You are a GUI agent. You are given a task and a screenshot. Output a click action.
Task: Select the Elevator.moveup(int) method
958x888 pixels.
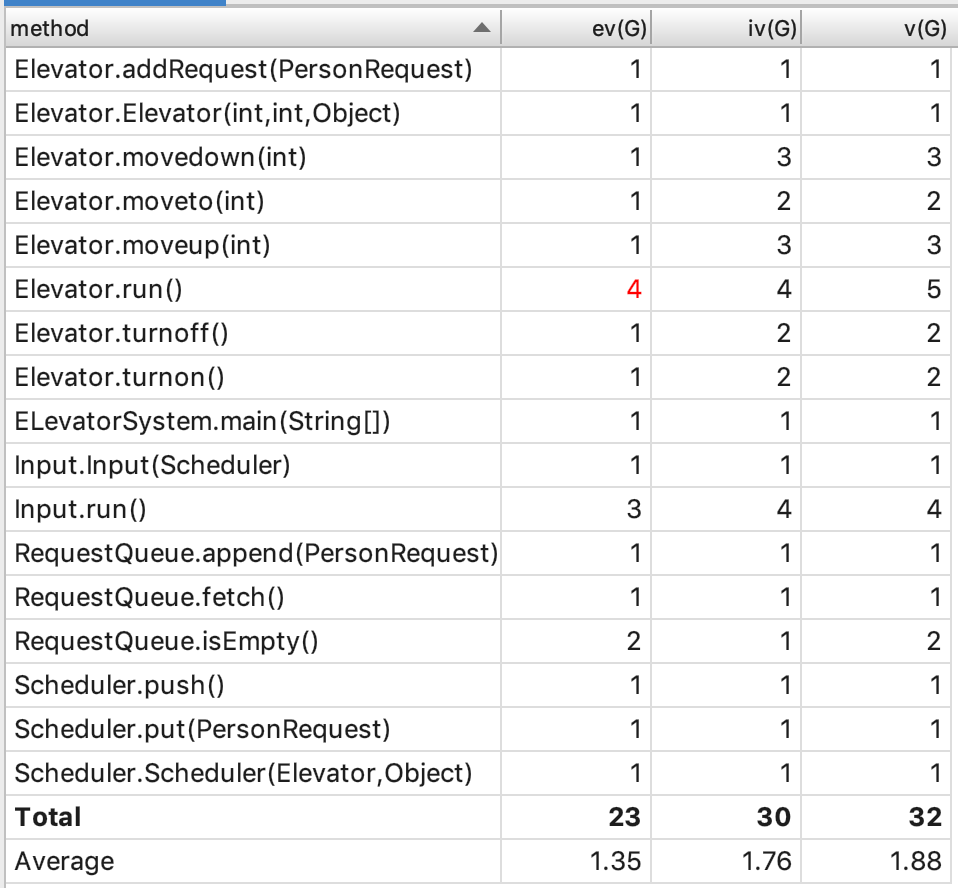[142, 246]
